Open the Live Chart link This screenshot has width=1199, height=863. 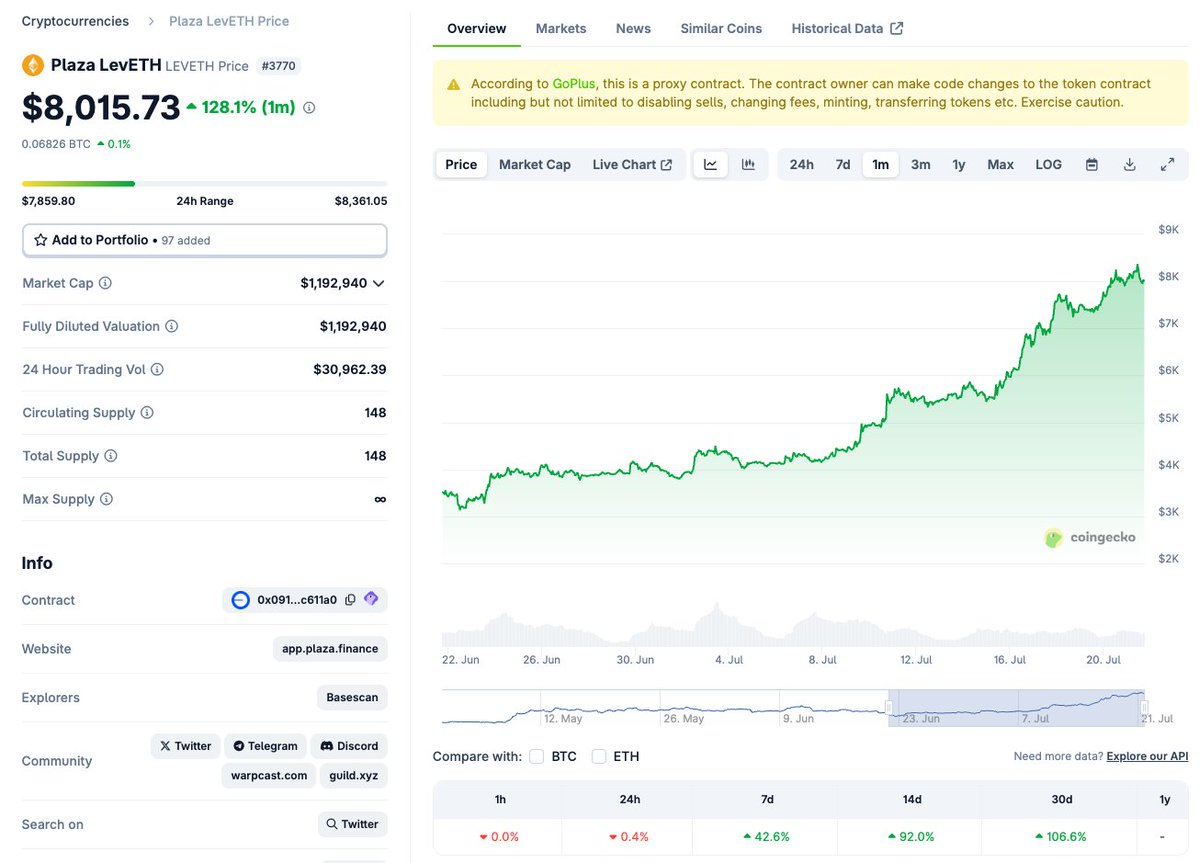632,164
